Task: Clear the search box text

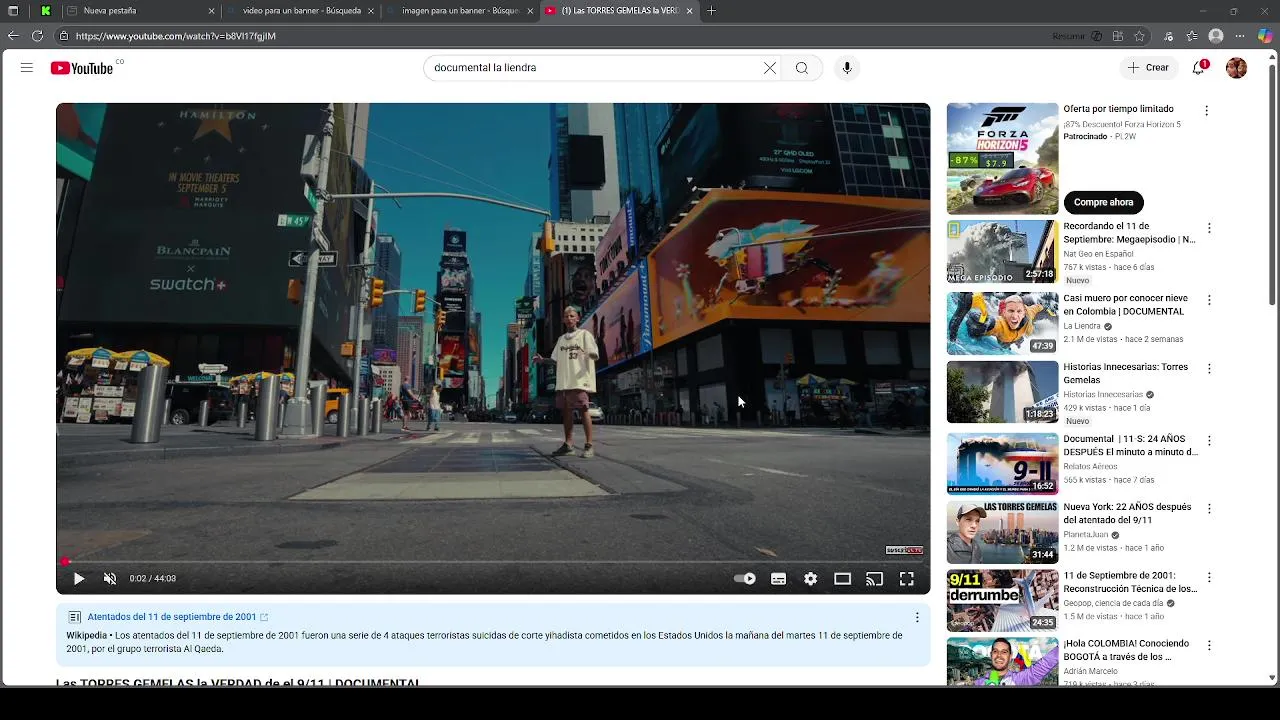Action: click(769, 68)
